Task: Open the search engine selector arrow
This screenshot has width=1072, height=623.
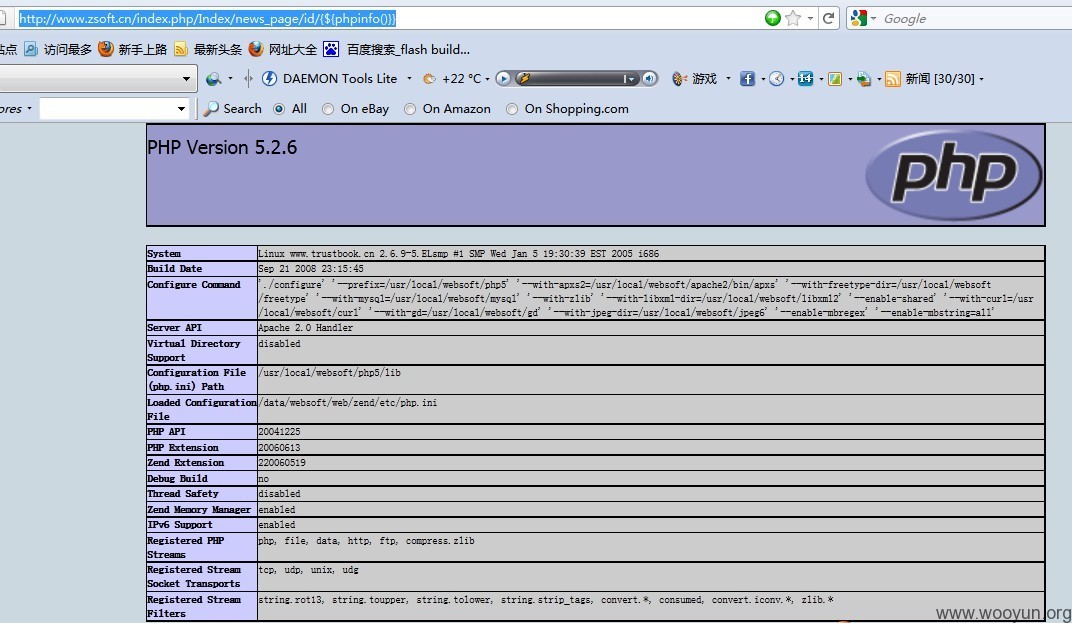Action: pos(873,18)
